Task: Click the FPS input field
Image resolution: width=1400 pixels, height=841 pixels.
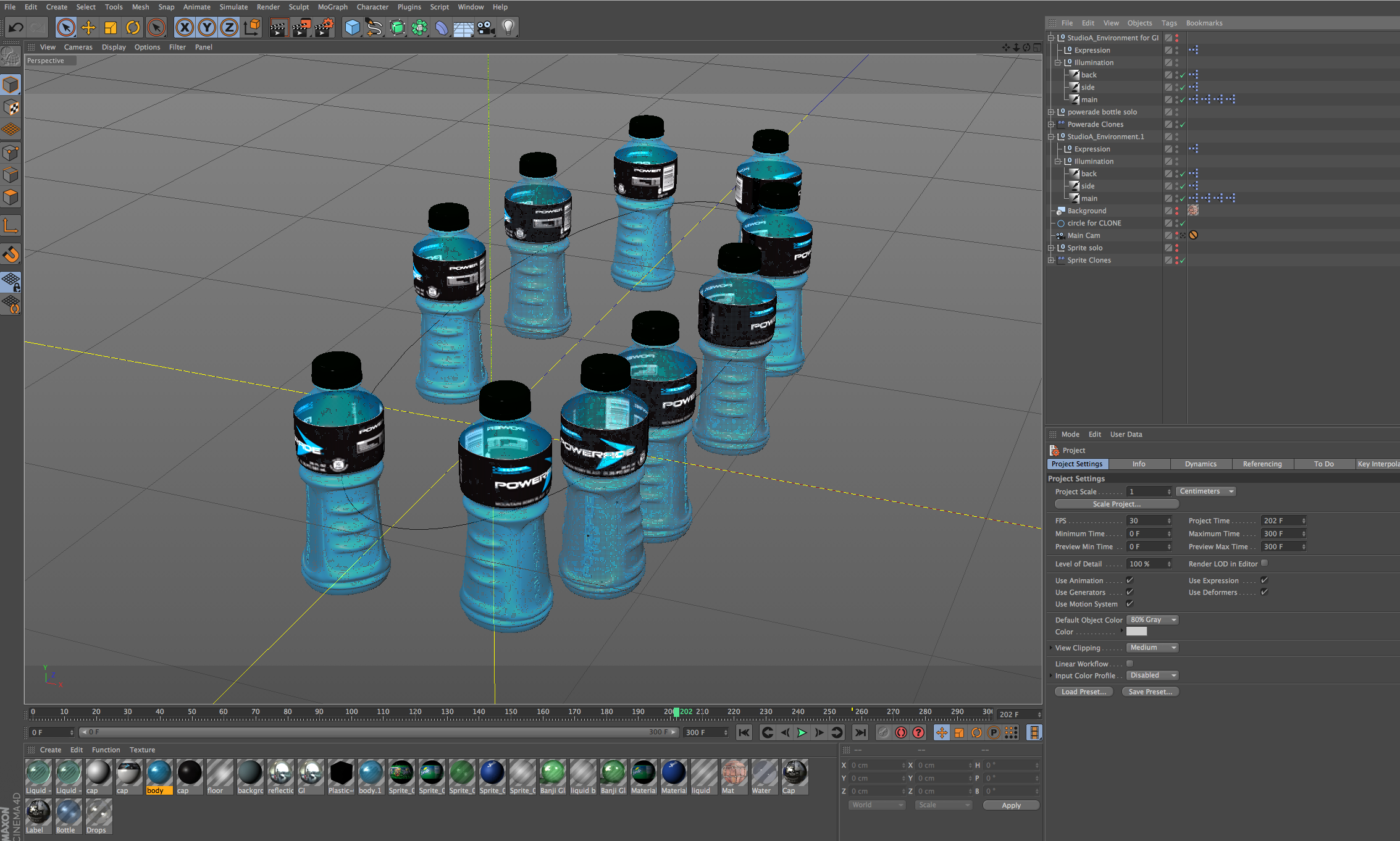Action: tap(1149, 521)
